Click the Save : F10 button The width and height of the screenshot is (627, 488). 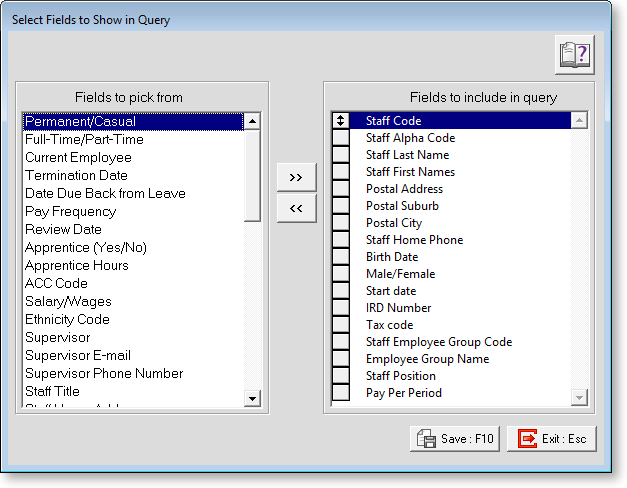(455, 438)
